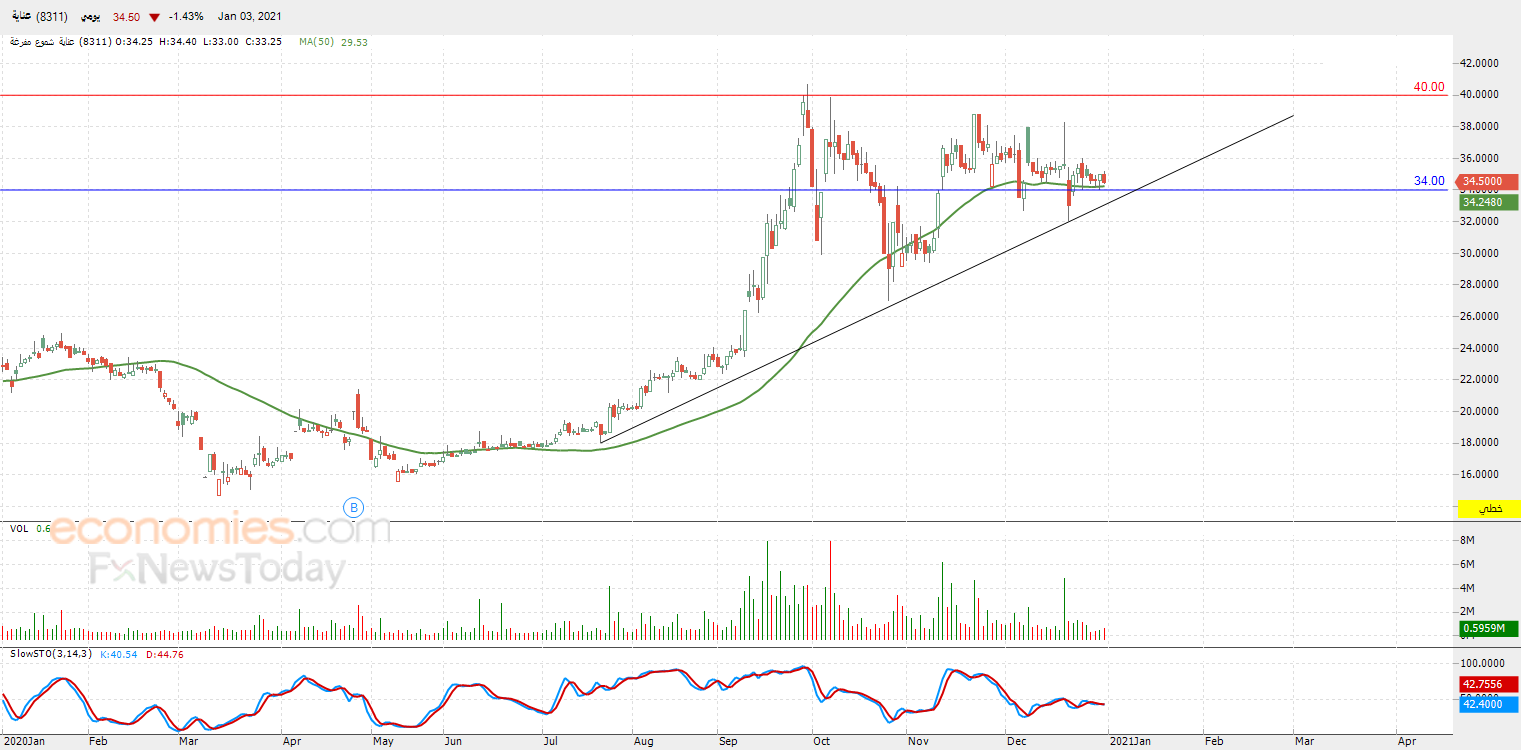The height and width of the screenshot is (750, 1521).
Task: Click the red down-arrow price change indicator
Action: pyautogui.click(x=153, y=17)
